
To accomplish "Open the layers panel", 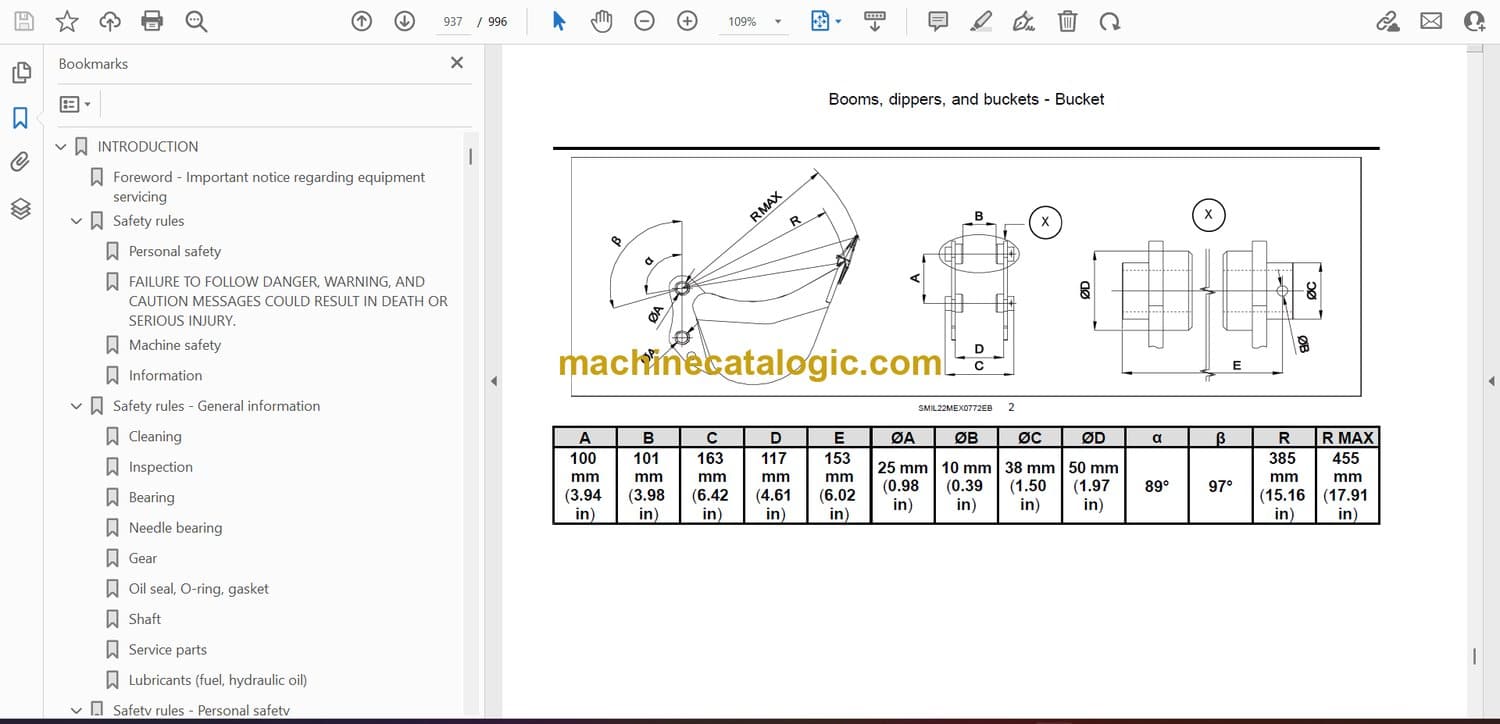I will coord(20,208).
